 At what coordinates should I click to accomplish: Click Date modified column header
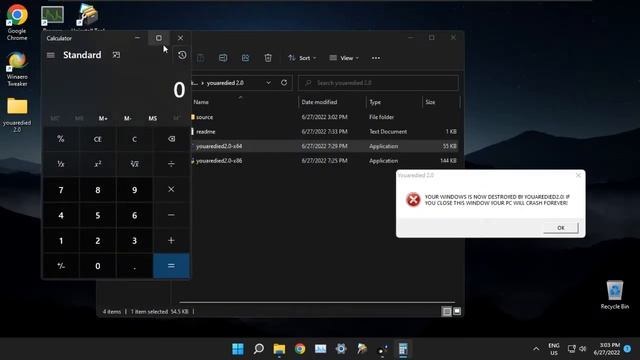click(319, 102)
